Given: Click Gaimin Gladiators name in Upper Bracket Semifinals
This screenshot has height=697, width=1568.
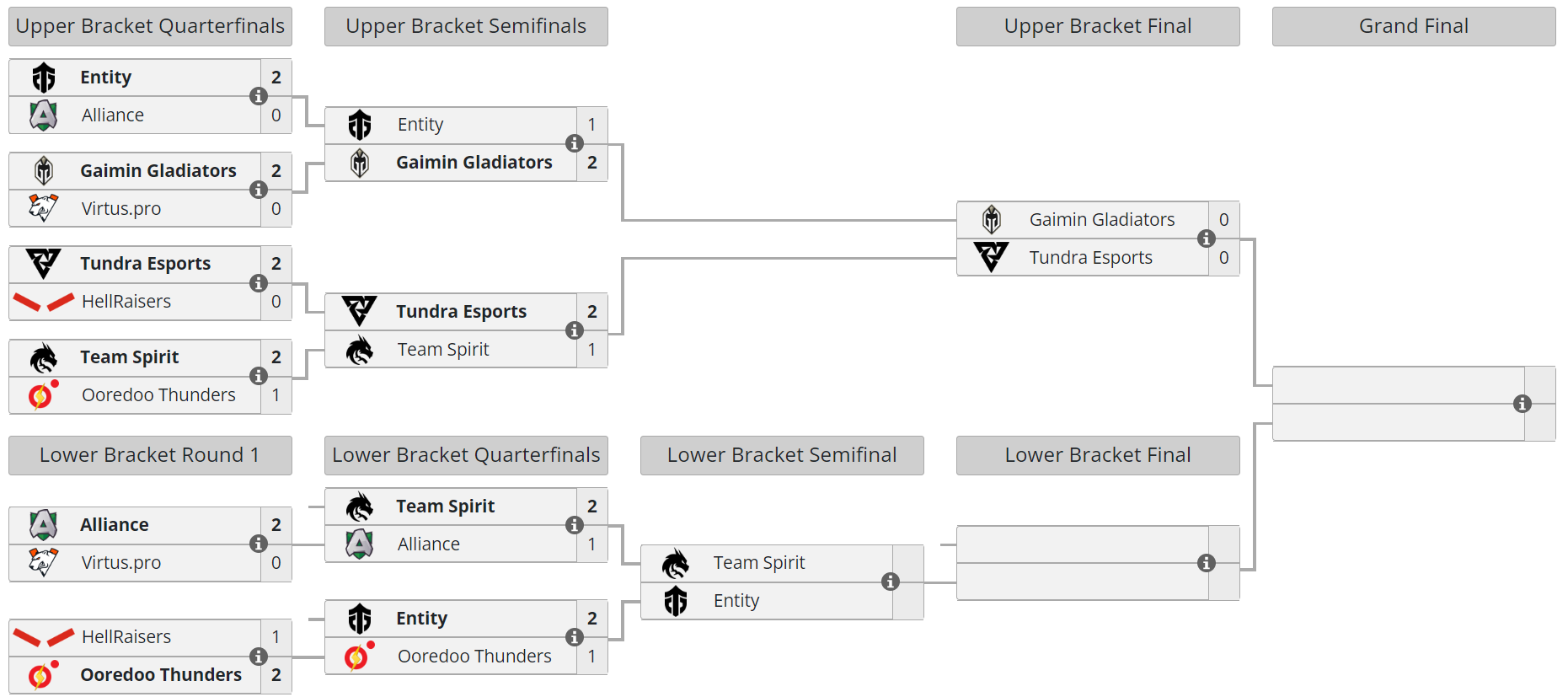Looking at the screenshot, I should tap(474, 162).
